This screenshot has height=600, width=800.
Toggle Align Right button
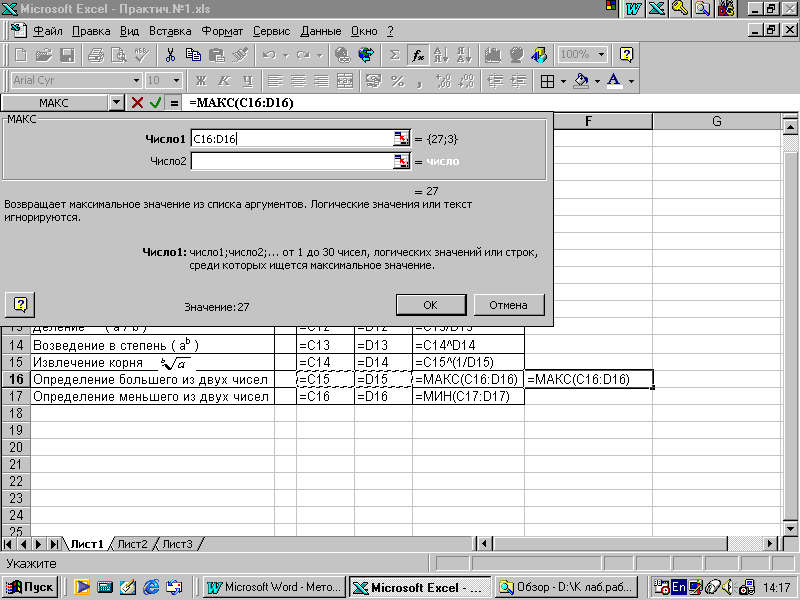321,81
